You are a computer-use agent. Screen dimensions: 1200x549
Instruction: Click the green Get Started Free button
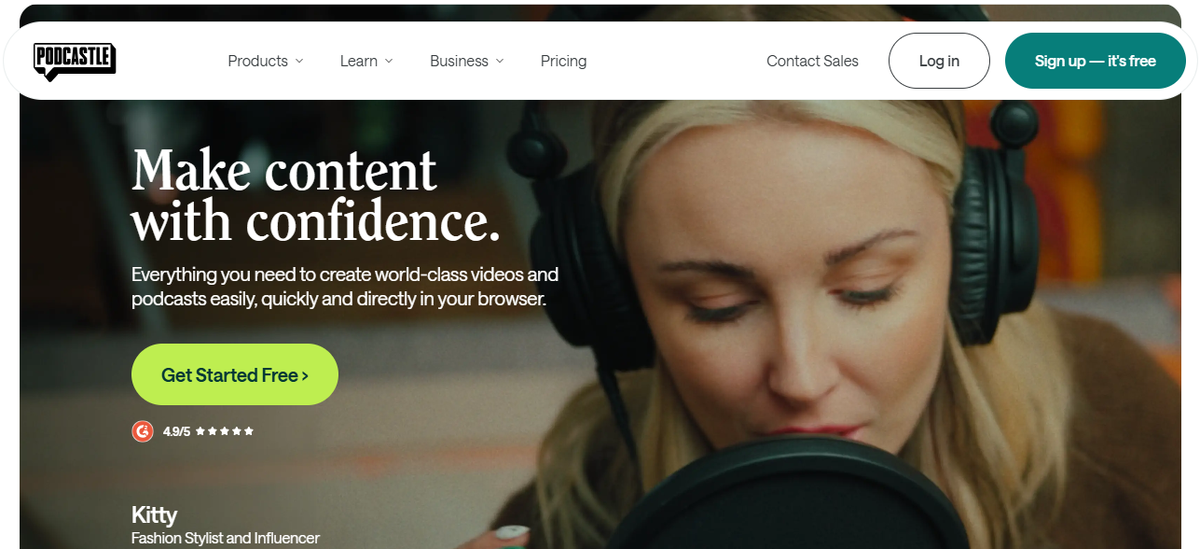pyautogui.click(x=235, y=375)
